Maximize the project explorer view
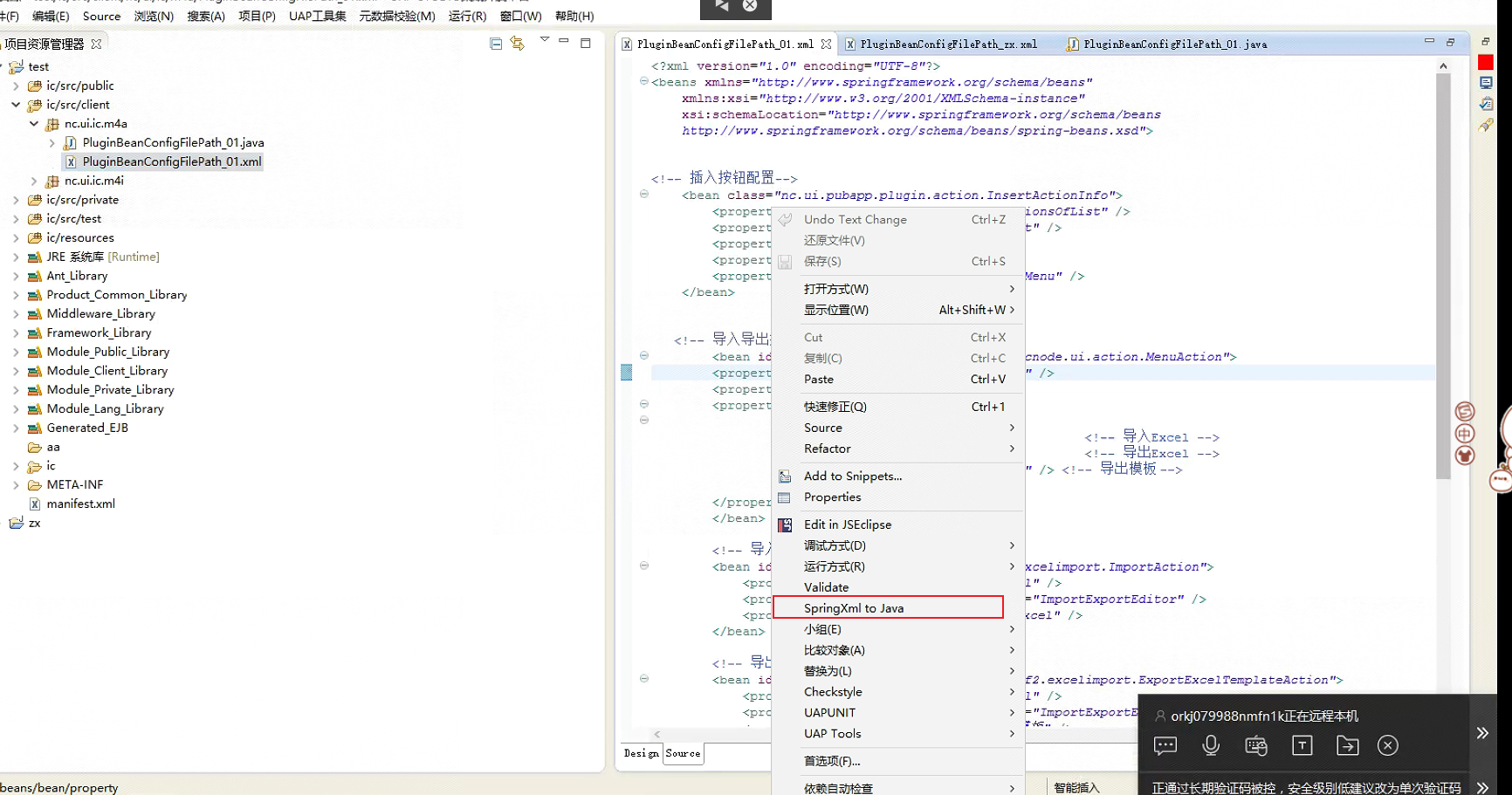 pos(586,42)
